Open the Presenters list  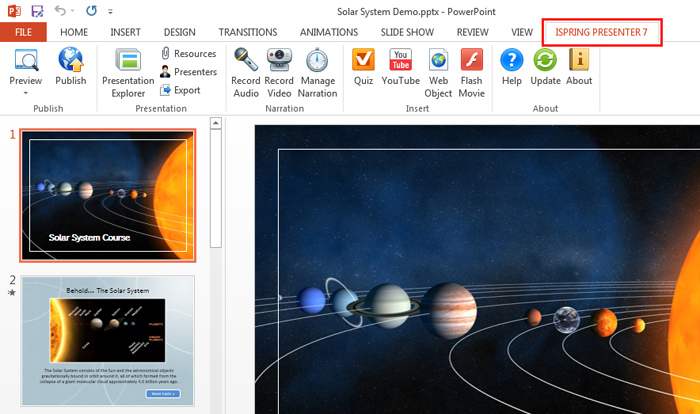[188, 72]
